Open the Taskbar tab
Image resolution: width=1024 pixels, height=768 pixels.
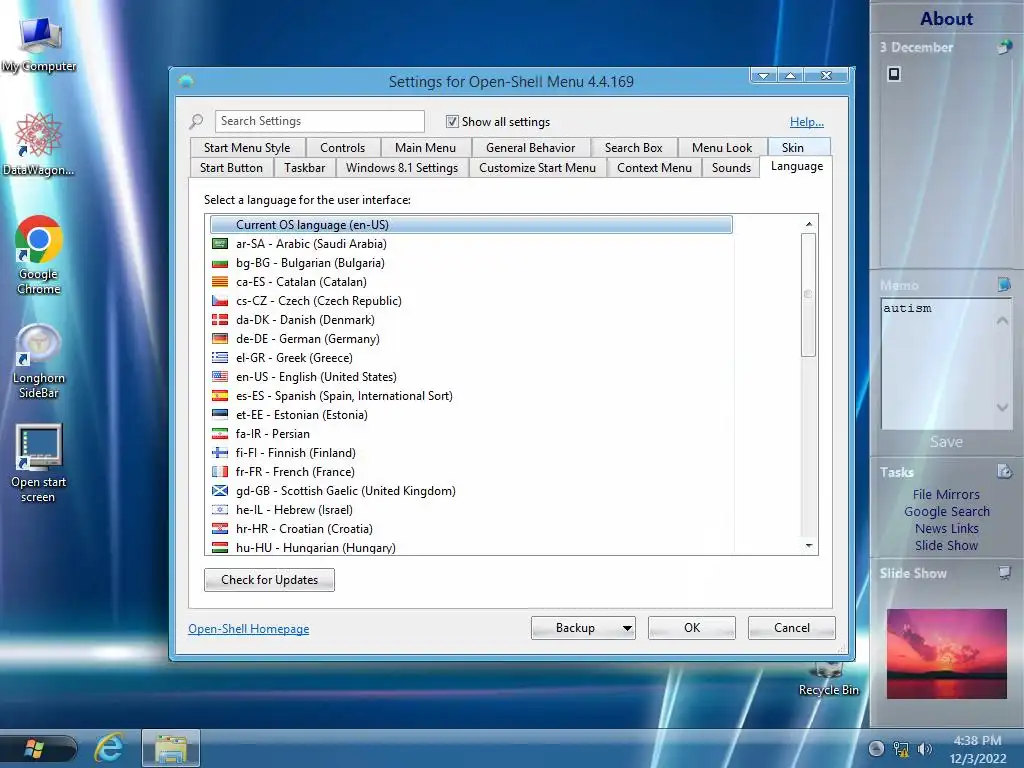[304, 168]
